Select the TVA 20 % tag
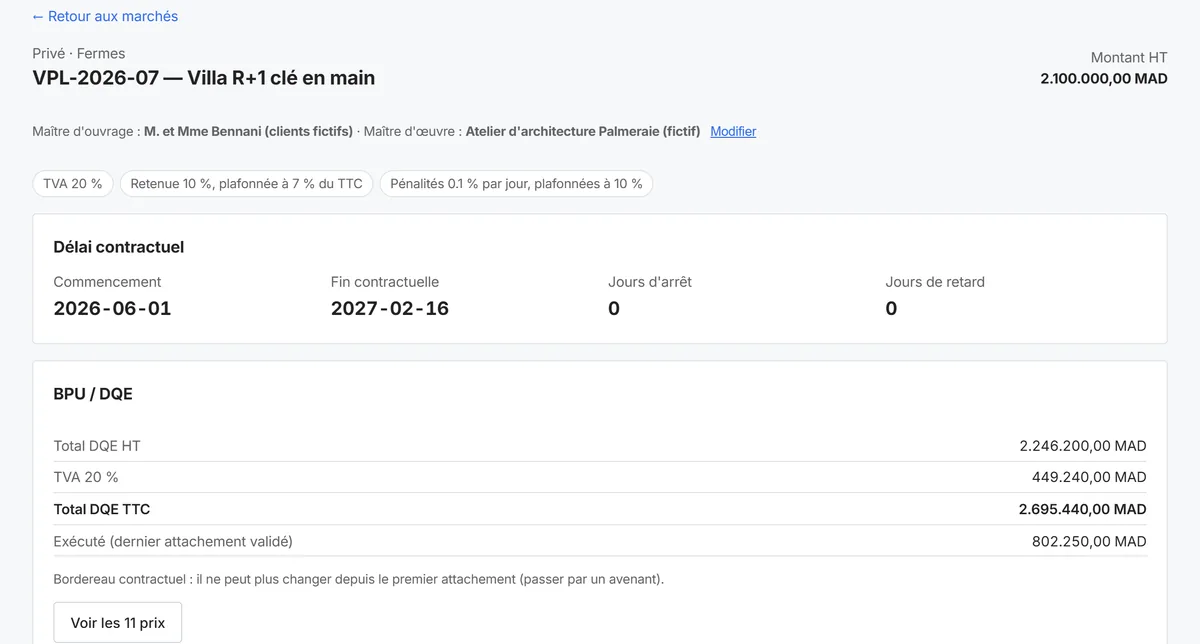The width and height of the screenshot is (1200, 644). (x=73, y=184)
